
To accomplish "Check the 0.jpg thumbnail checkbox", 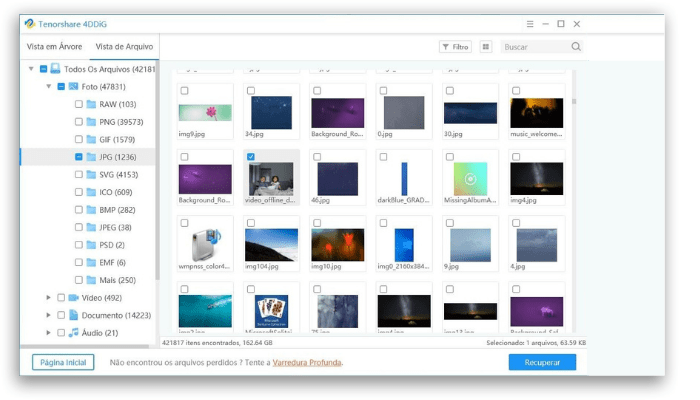I will click(383, 91).
